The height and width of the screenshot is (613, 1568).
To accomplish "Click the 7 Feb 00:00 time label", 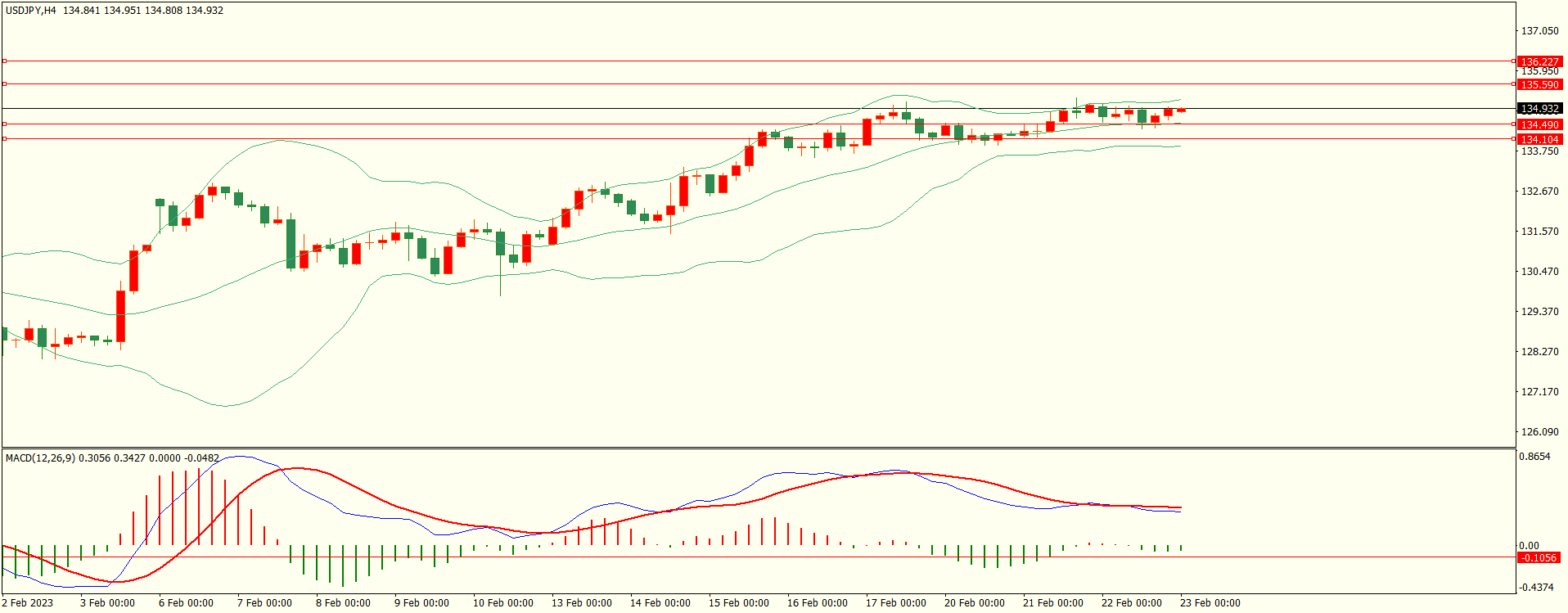I will click(264, 603).
